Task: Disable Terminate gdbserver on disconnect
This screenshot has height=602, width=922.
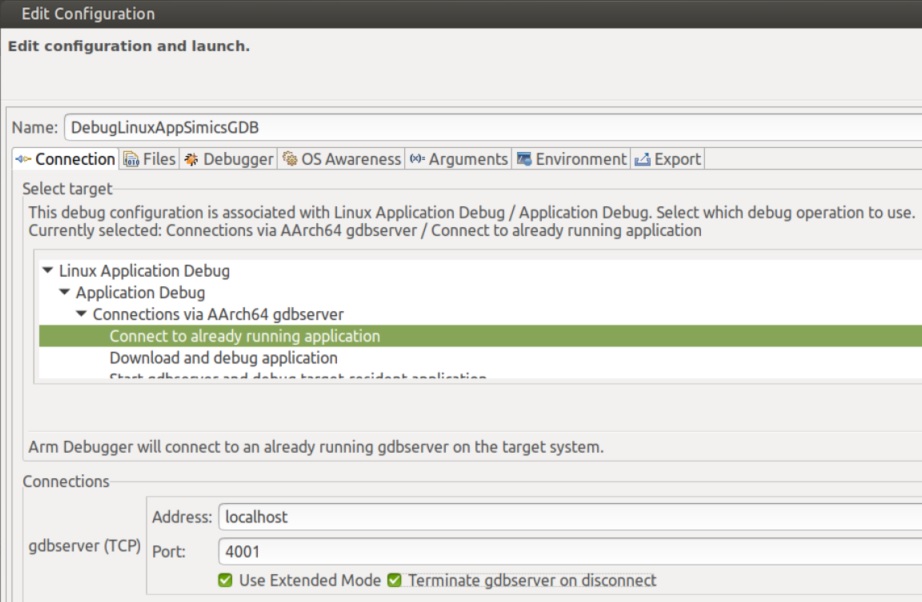Action: (x=395, y=580)
